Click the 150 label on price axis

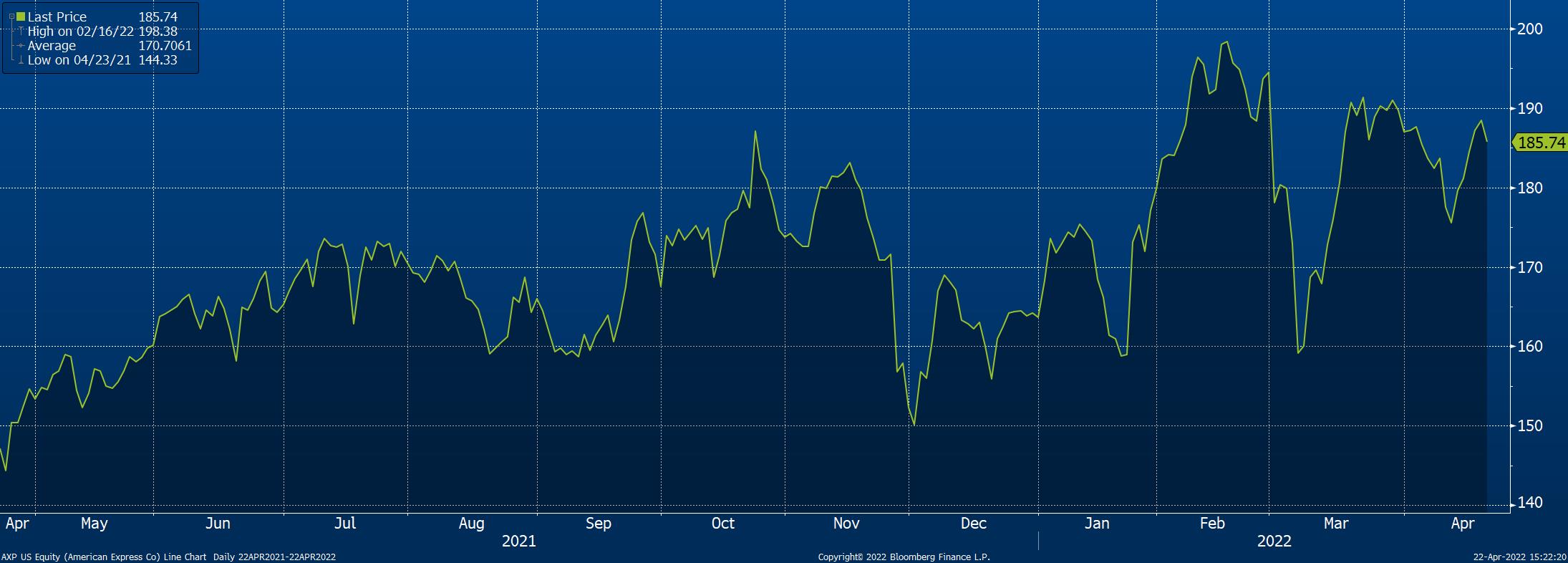(1531, 426)
